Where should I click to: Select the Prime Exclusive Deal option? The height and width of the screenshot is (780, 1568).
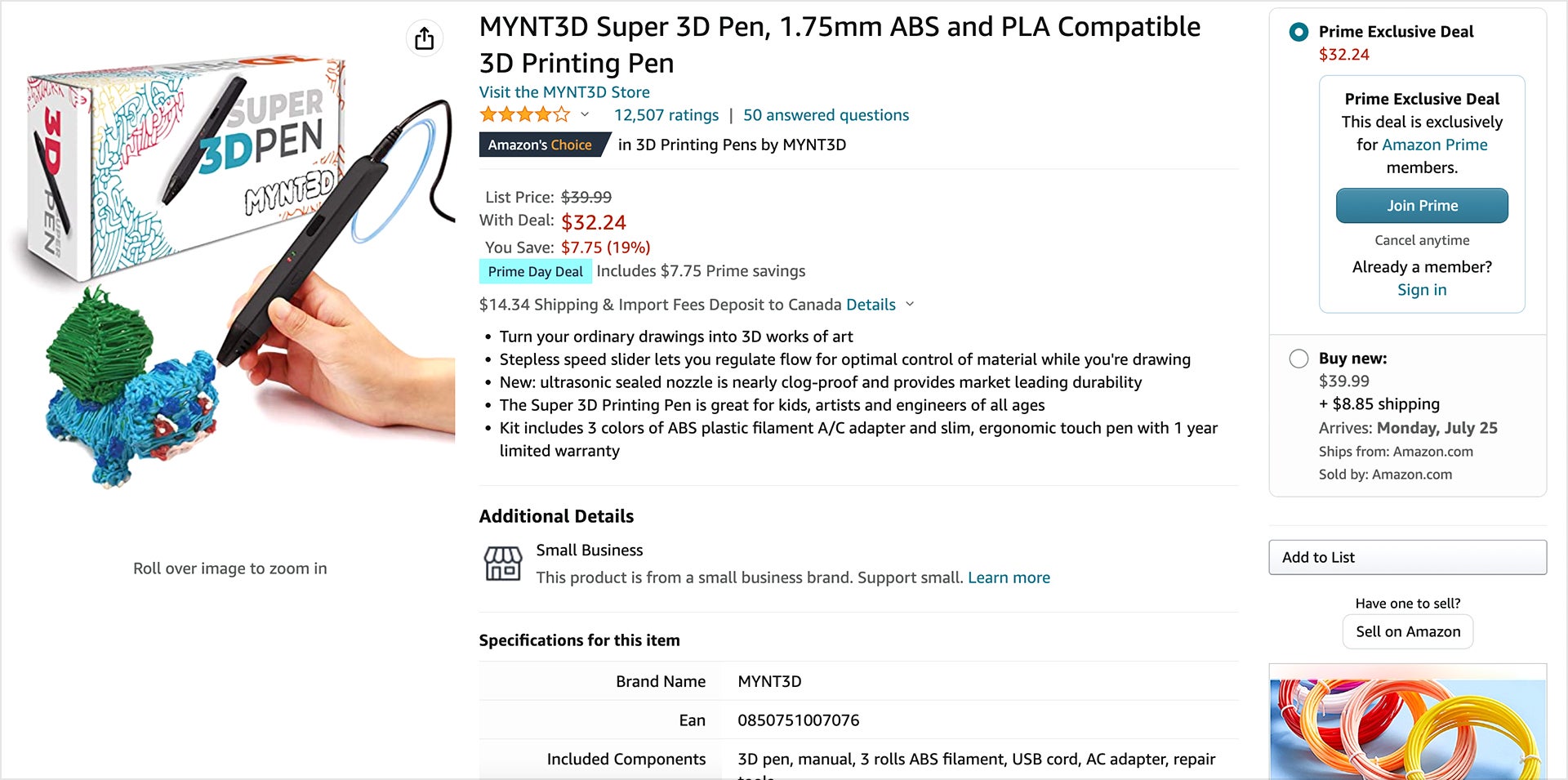coord(1299,33)
